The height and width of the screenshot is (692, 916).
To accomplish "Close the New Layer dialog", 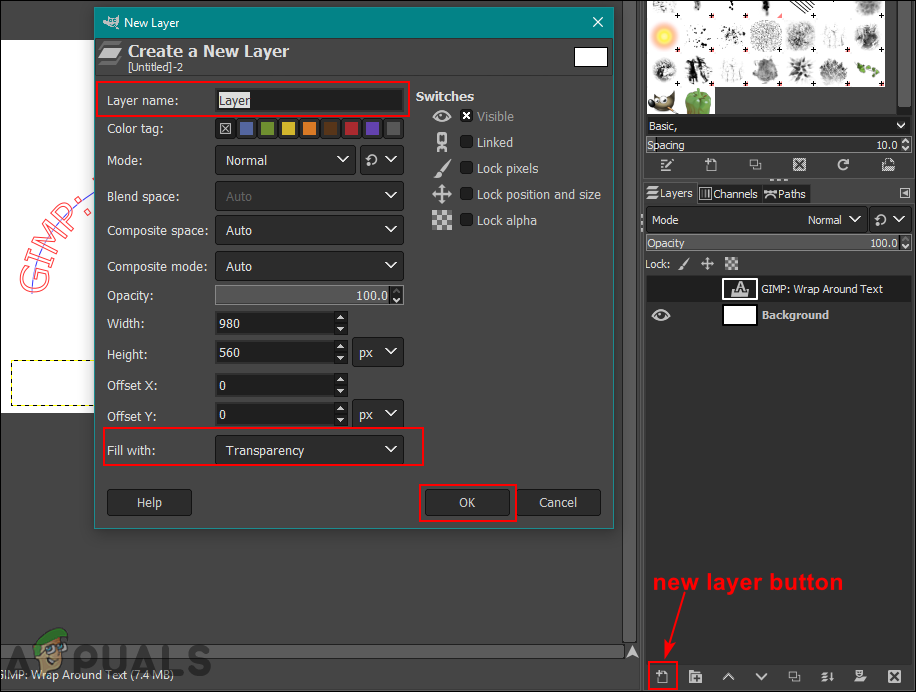I will pyautogui.click(x=598, y=22).
